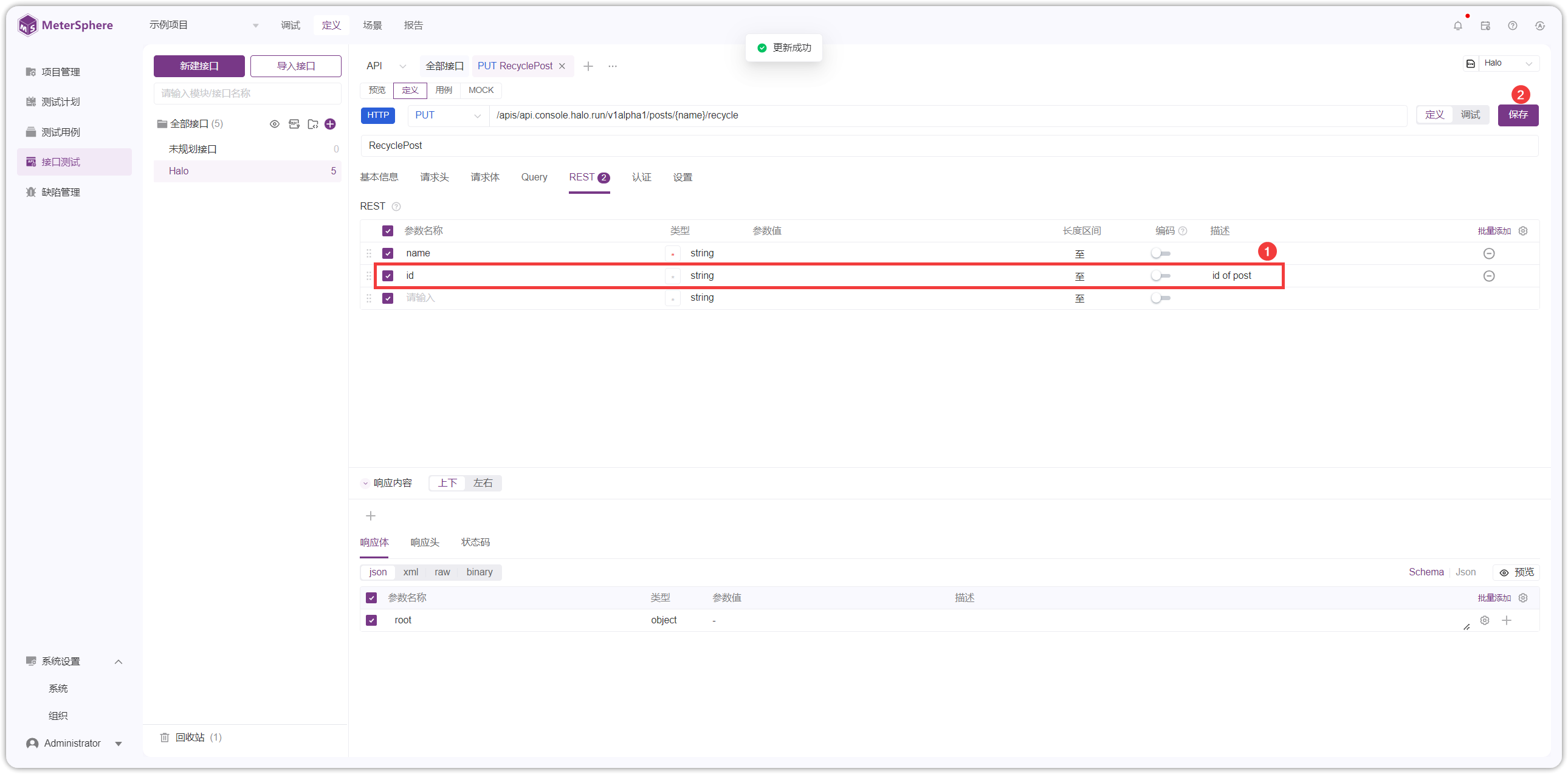The height and width of the screenshot is (774, 1568).
Task: Enable encoding toggle for id row
Action: 1160,276
